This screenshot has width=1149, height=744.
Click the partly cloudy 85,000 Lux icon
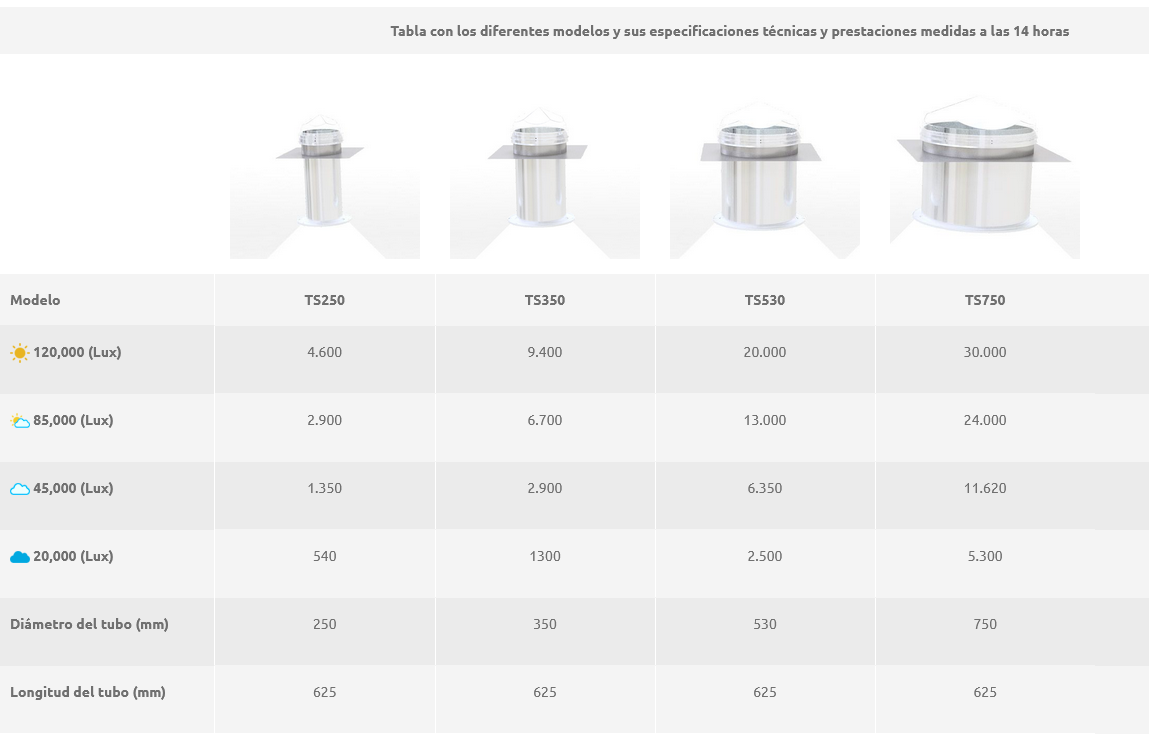[x=20, y=421]
